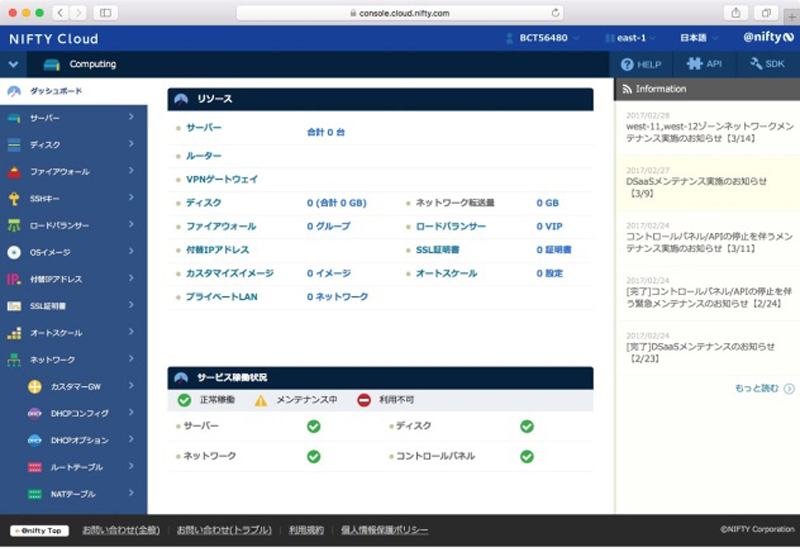This screenshot has width=800, height=552.
Task: Open the BCT56480 account dropdown
Action: [543, 38]
